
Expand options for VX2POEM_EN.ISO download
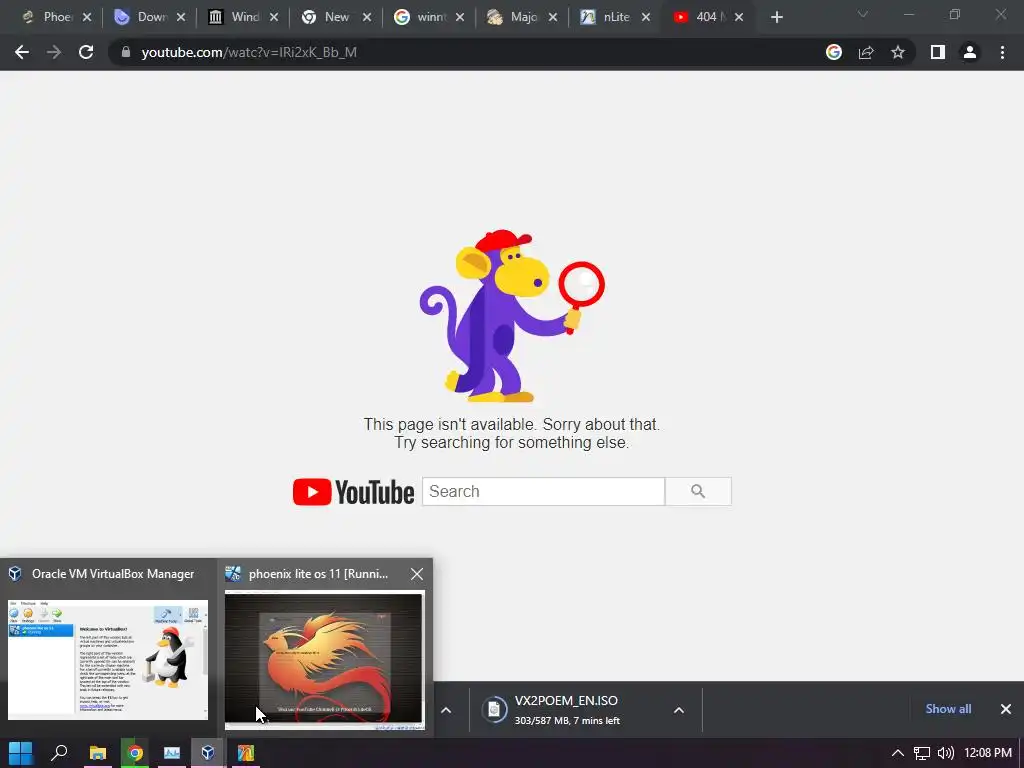tap(679, 710)
